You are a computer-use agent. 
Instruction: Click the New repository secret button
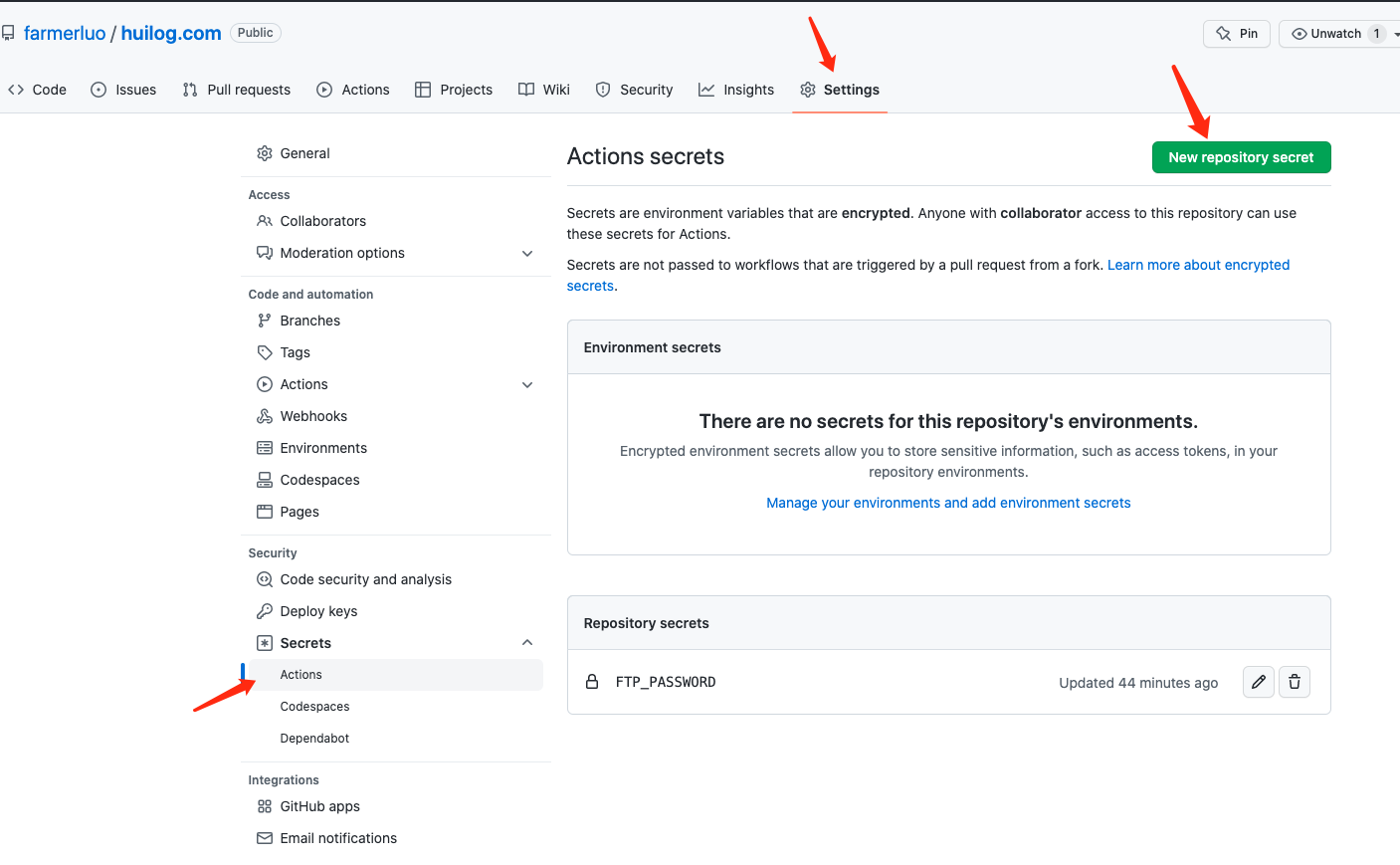pos(1241,157)
